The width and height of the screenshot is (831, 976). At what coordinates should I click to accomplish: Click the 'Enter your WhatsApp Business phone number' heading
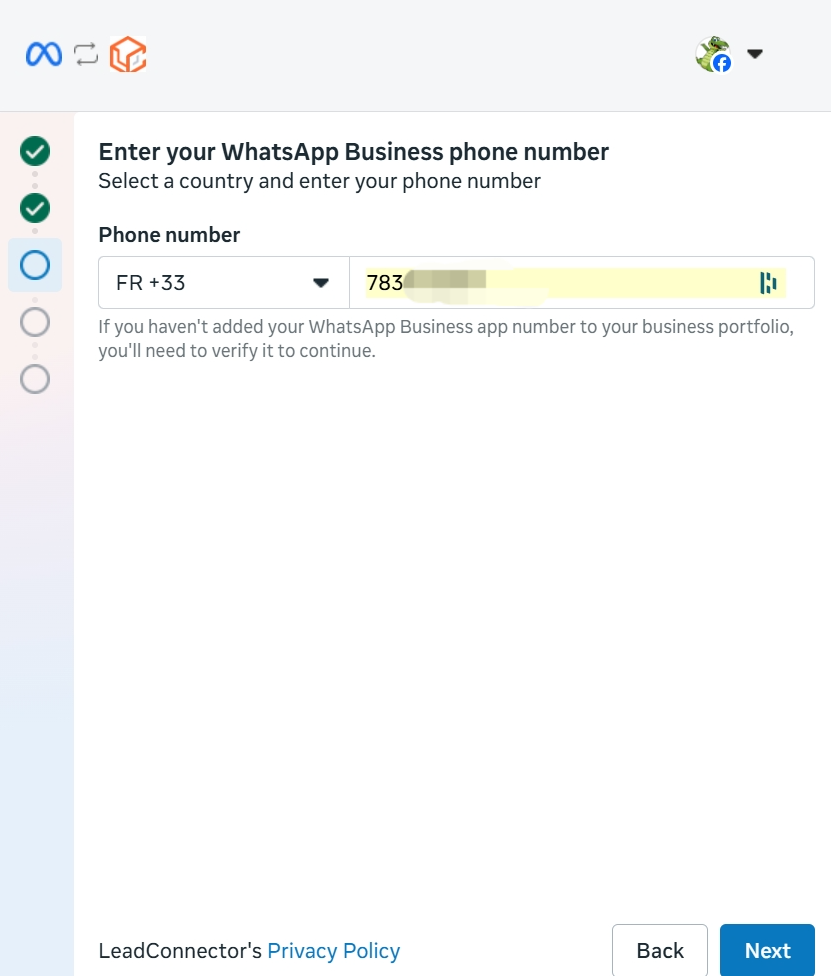pyautogui.click(x=354, y=152)
